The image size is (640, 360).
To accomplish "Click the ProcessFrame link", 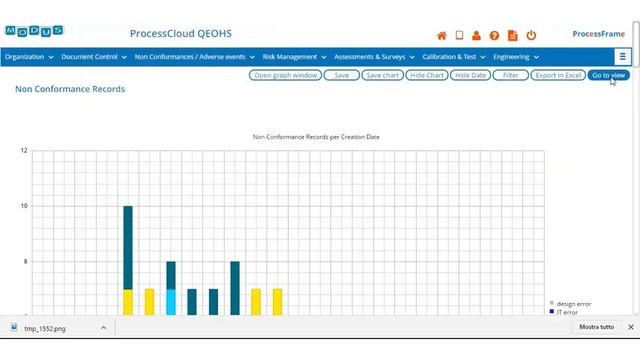I will pos(598,34).
